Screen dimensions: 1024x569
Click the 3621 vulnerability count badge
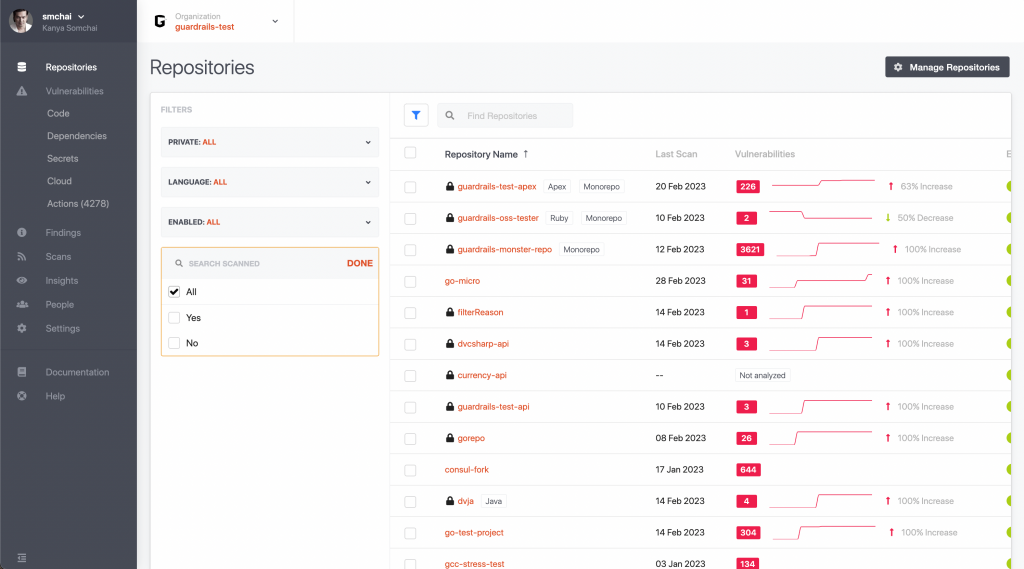(750, 250)
